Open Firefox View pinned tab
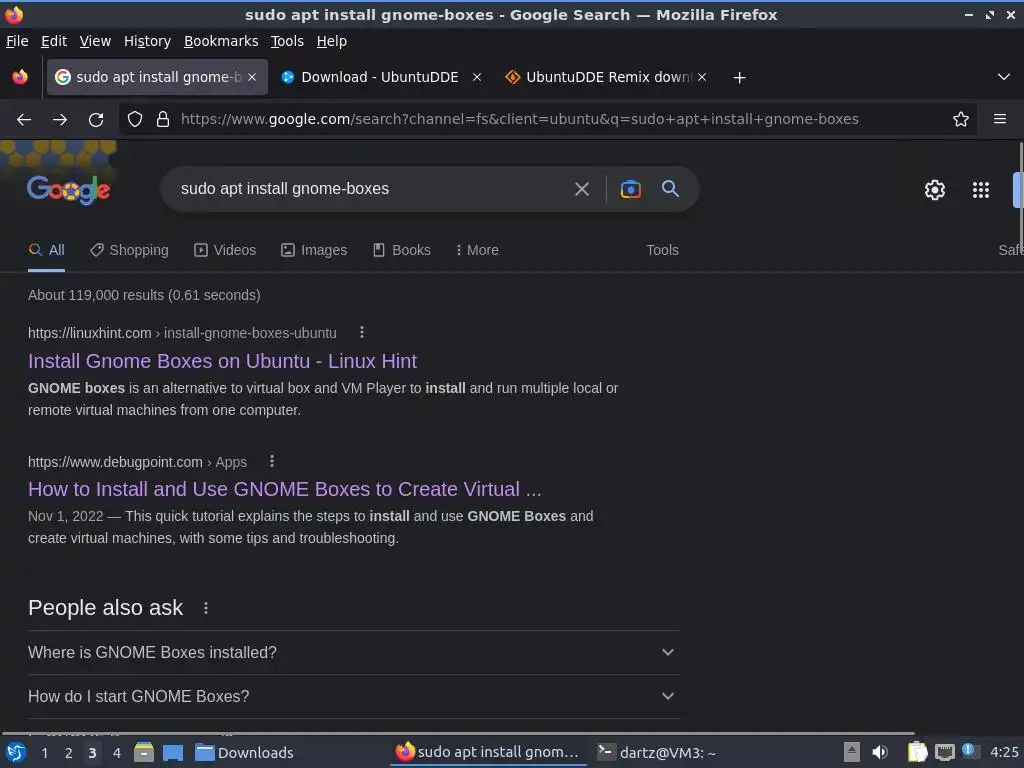The width and height of the screenshot is (1024, 768). pos(20,77)
